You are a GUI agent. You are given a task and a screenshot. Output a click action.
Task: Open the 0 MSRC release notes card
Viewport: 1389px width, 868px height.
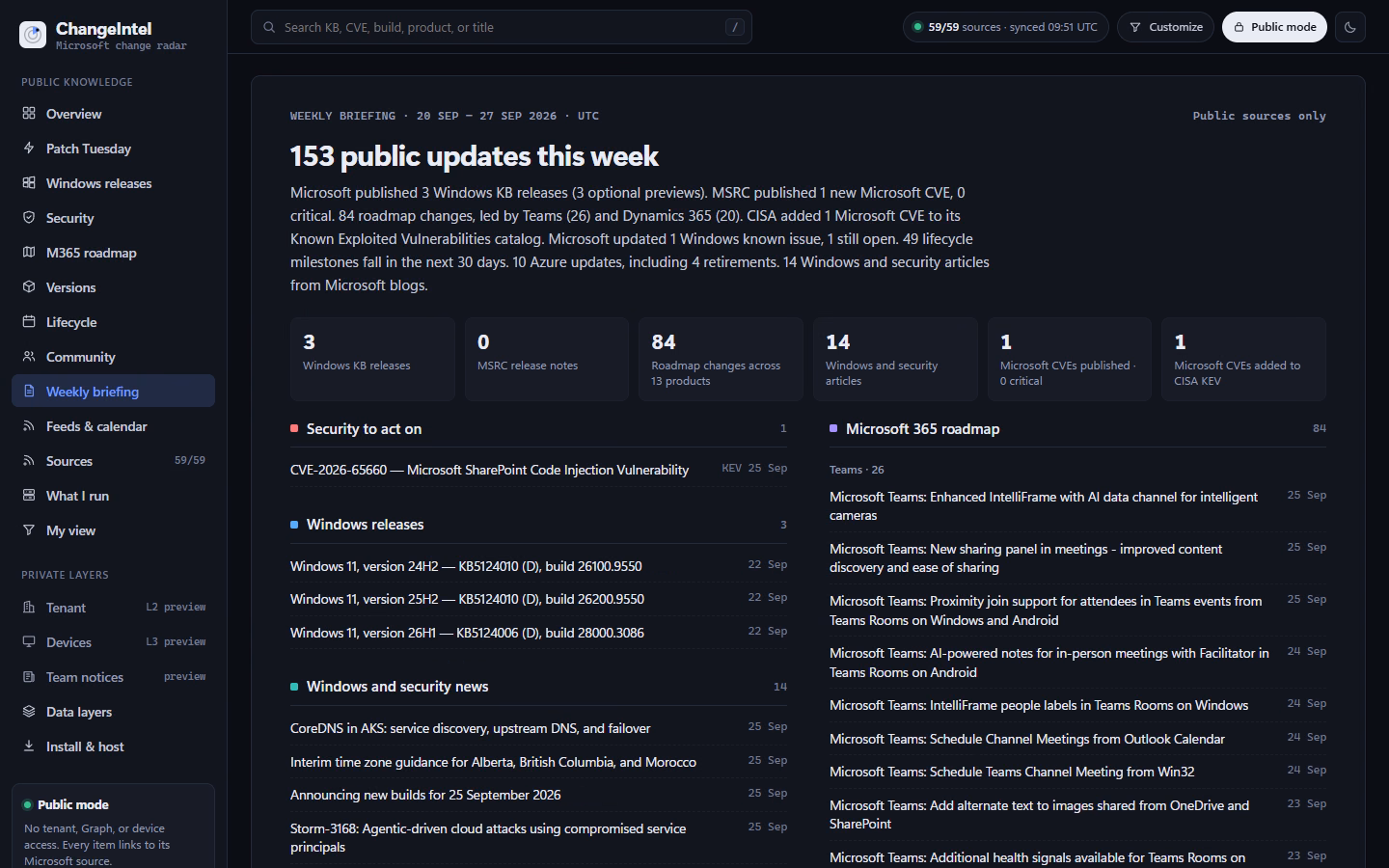(x=547, y=359)
